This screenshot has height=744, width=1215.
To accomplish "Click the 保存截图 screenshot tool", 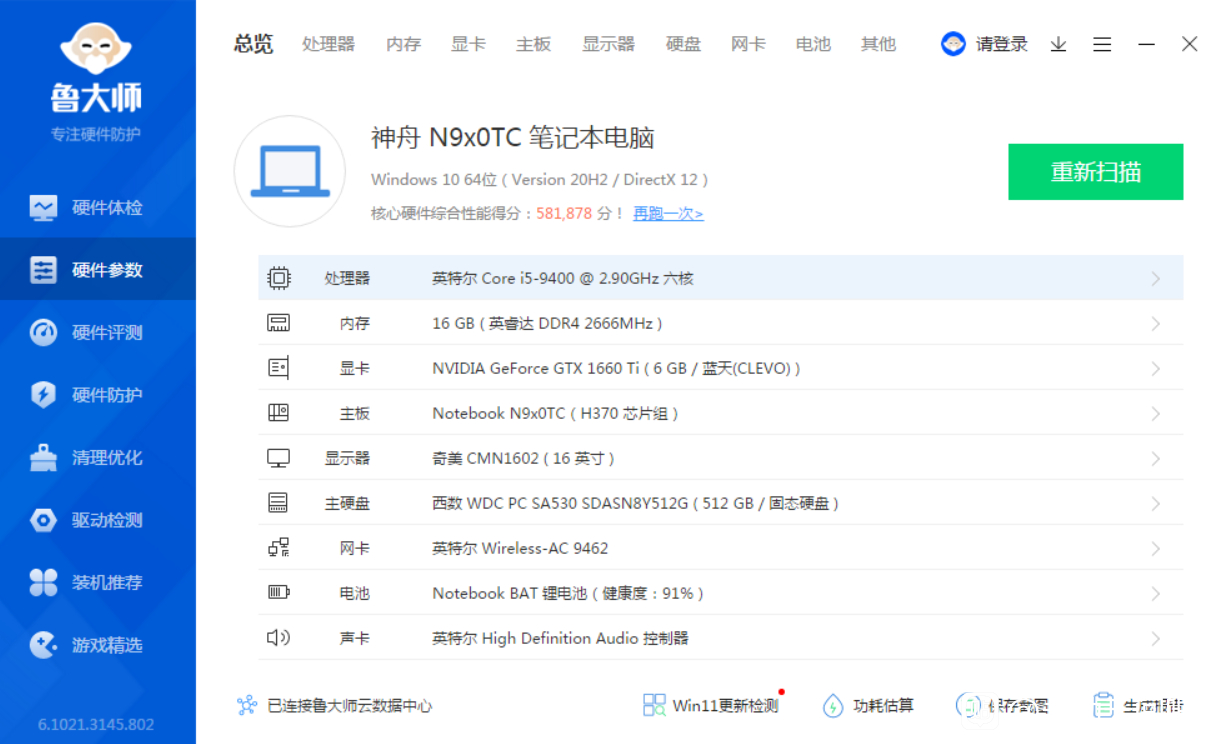I will pyautogui.click(x=1002, y=706).
